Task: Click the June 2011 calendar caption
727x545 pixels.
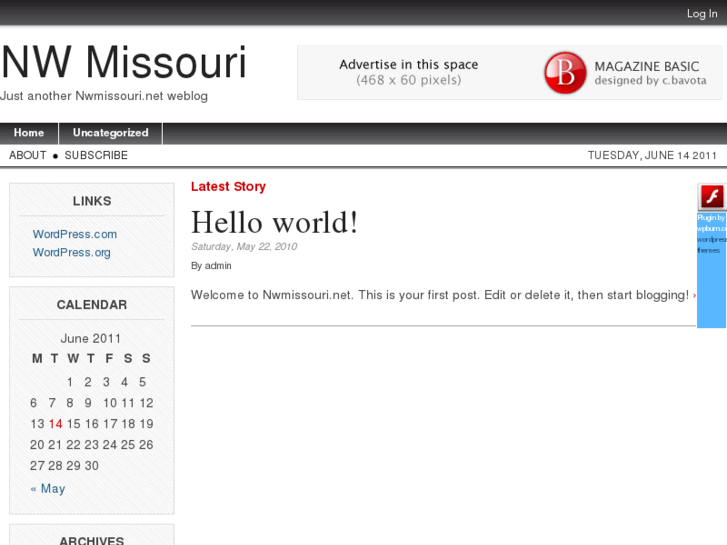Action: coord(90,339)
